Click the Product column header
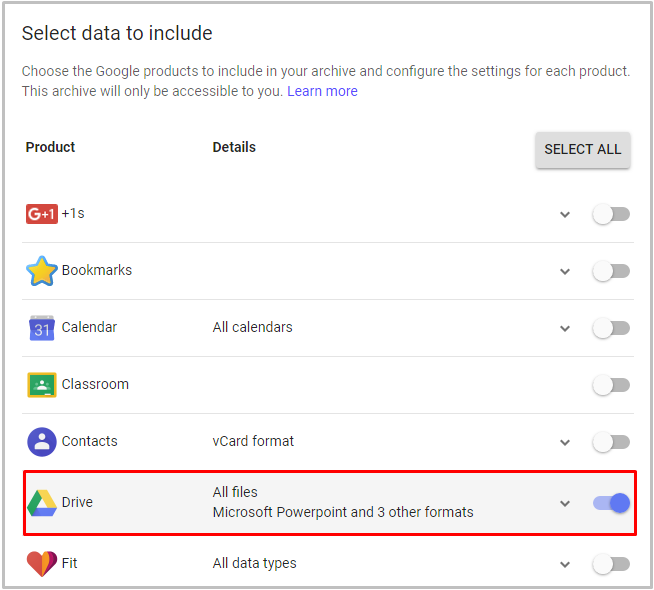This screenshot has width=654, height=590. (x=51, y=147)
